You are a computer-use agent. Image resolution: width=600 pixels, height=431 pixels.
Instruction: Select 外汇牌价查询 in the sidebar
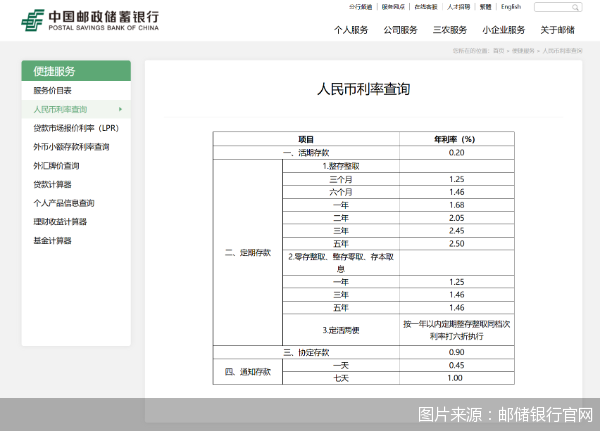click(x=56, y=166)
